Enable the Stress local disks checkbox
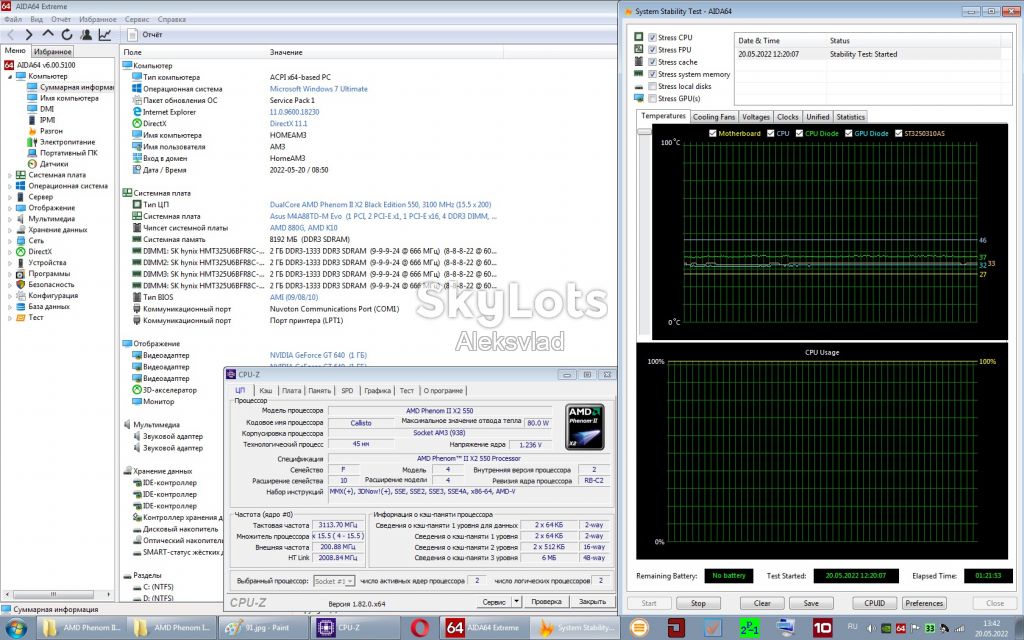This screenshot has width=1024, height=640. pos(652,86)
